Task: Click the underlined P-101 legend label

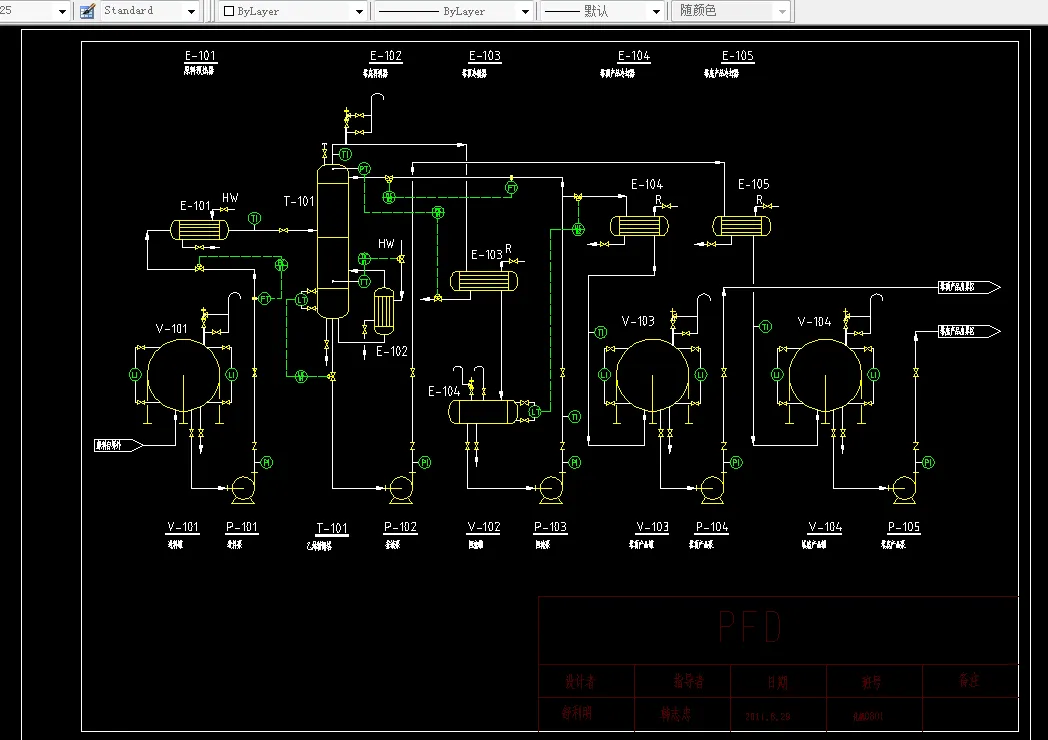Action: [241, 527]
